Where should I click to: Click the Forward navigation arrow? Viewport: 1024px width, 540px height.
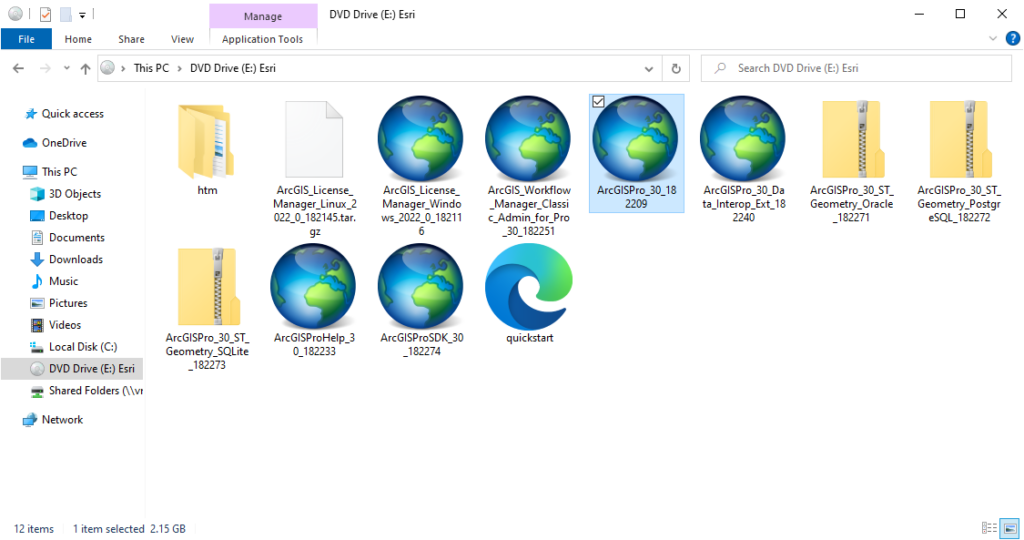(44, 68)
